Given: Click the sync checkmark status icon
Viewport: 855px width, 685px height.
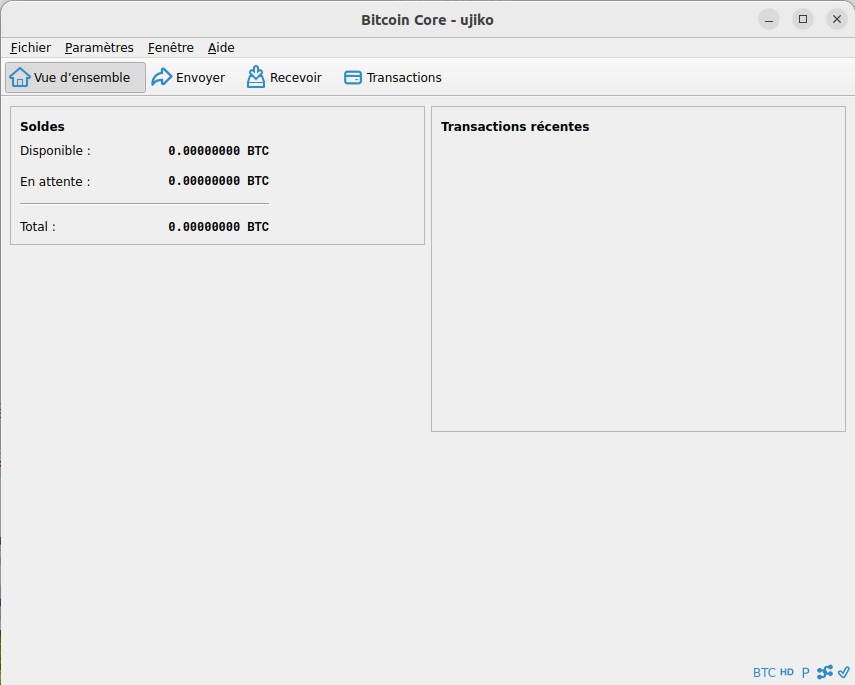Looking at the screenshot, I should tap(844, 672).
